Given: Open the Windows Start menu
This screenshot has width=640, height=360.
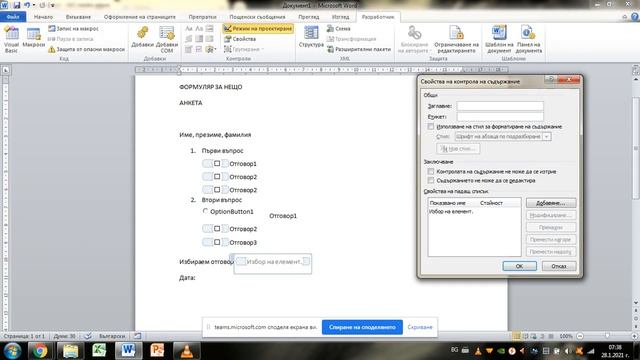Looking at the screenshot, I should tap(13, 351).
